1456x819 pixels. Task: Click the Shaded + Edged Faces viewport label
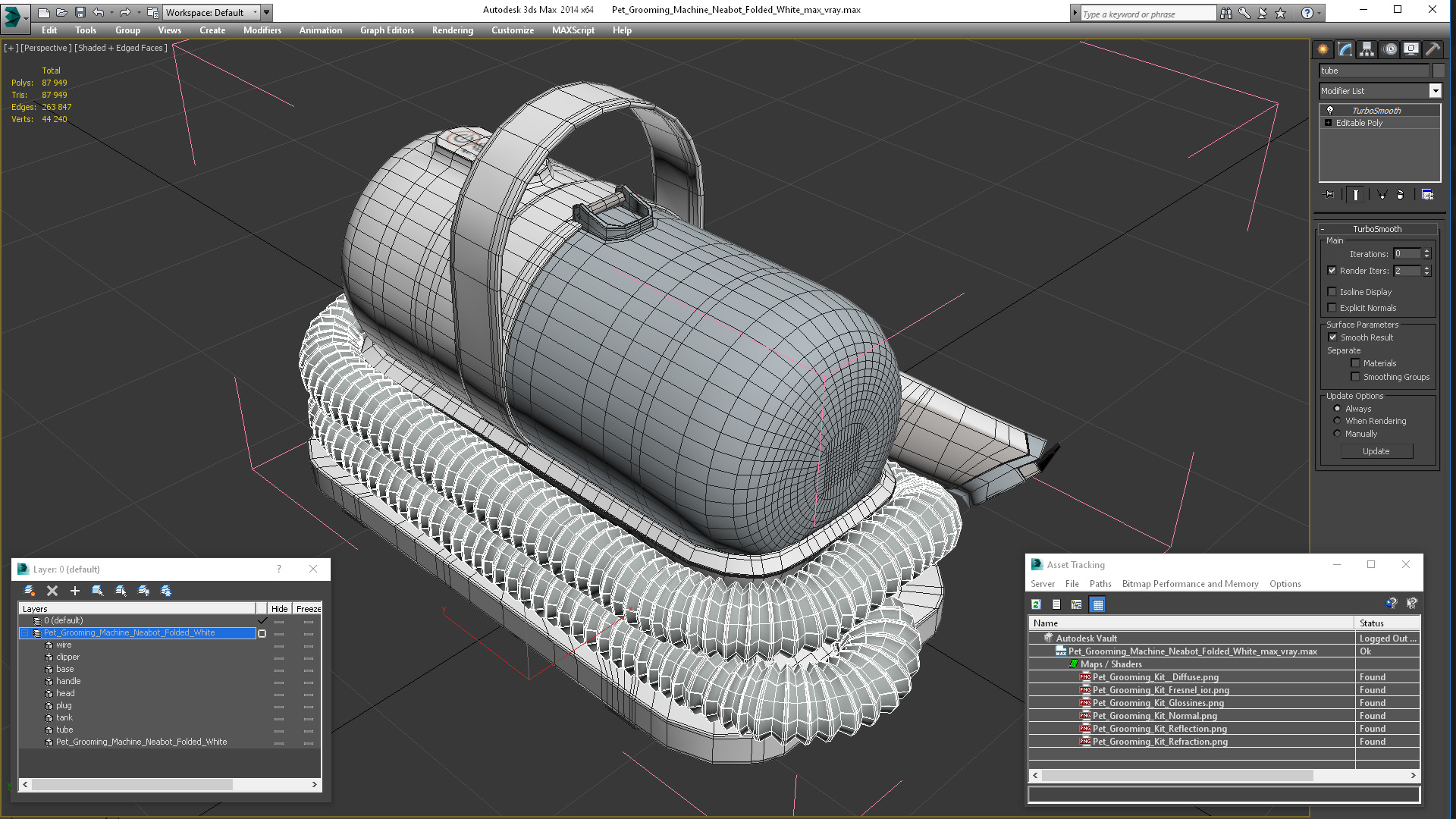(x=121, y=48)
